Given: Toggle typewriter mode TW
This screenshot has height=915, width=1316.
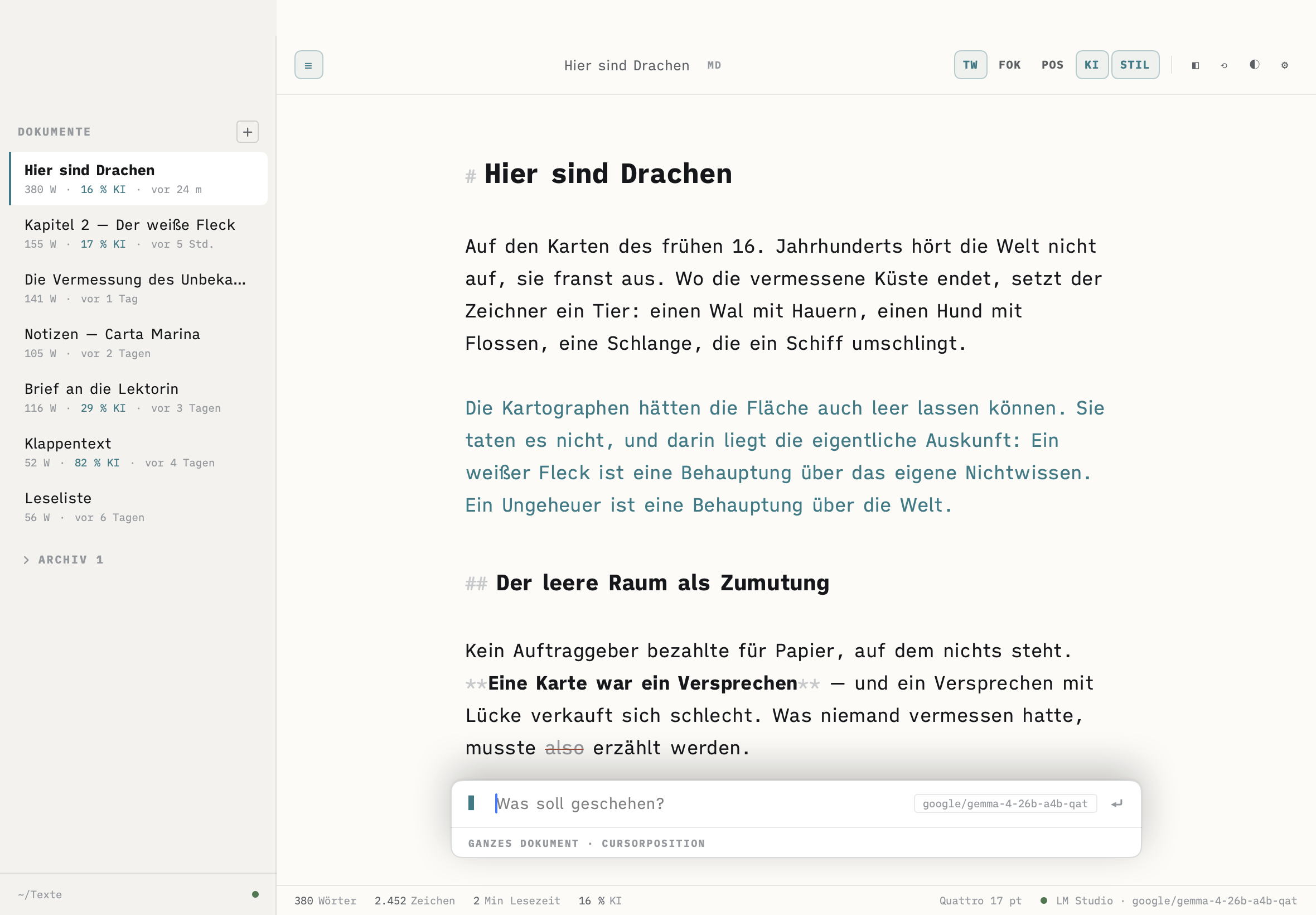Looking at the screenshot, I should coord(970,65).
